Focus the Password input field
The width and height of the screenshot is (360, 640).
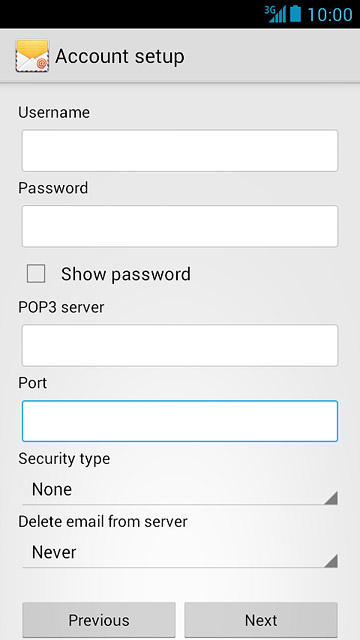[x=180, y=226]
